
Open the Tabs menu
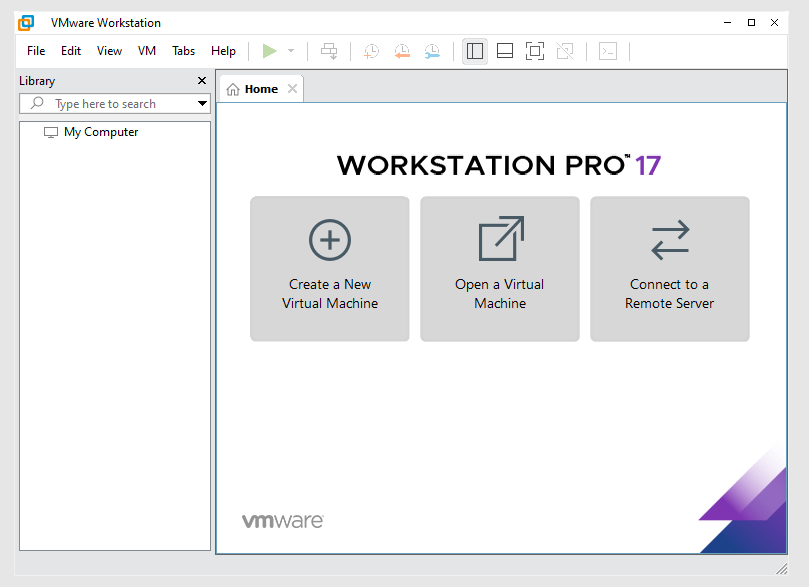pos(184,51)
